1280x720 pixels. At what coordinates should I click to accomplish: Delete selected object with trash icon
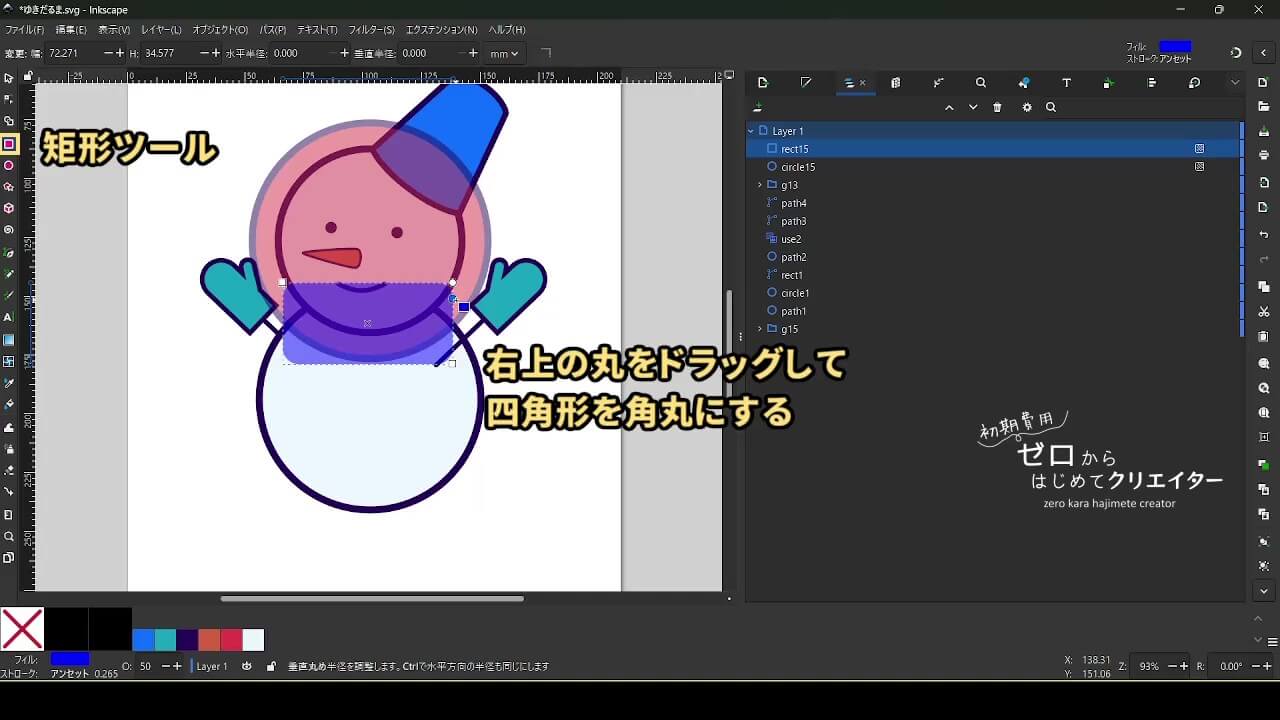pyautogui.click(x=997, y=108)
